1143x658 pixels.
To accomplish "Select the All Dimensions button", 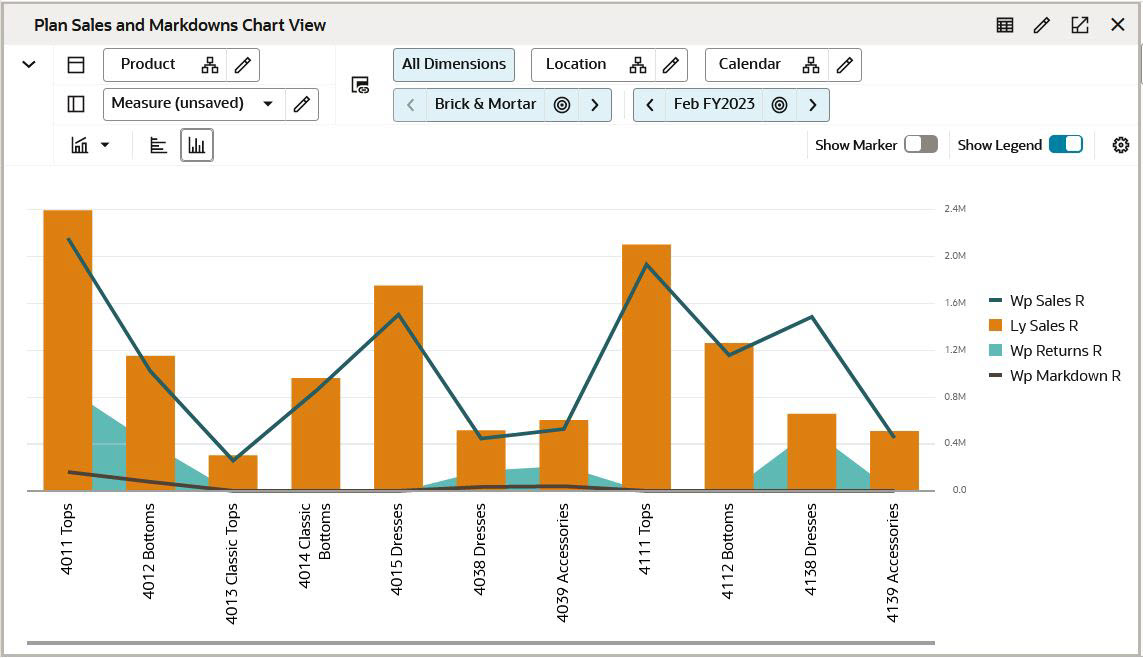I will coord(453,64).
